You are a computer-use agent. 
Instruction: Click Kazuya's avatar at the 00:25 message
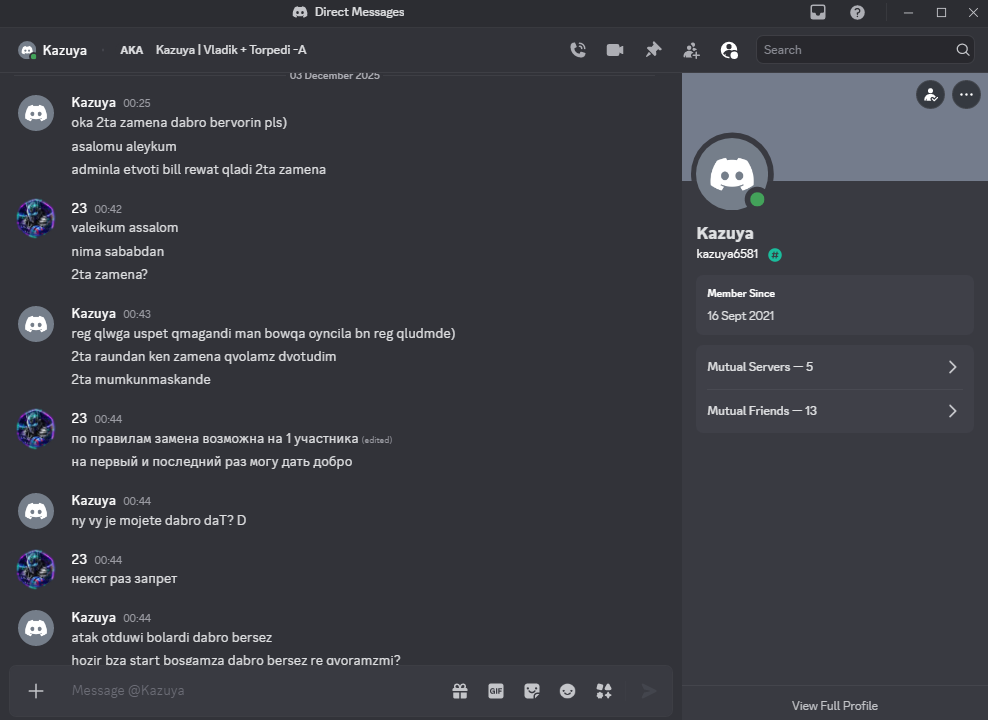(36, 113)
